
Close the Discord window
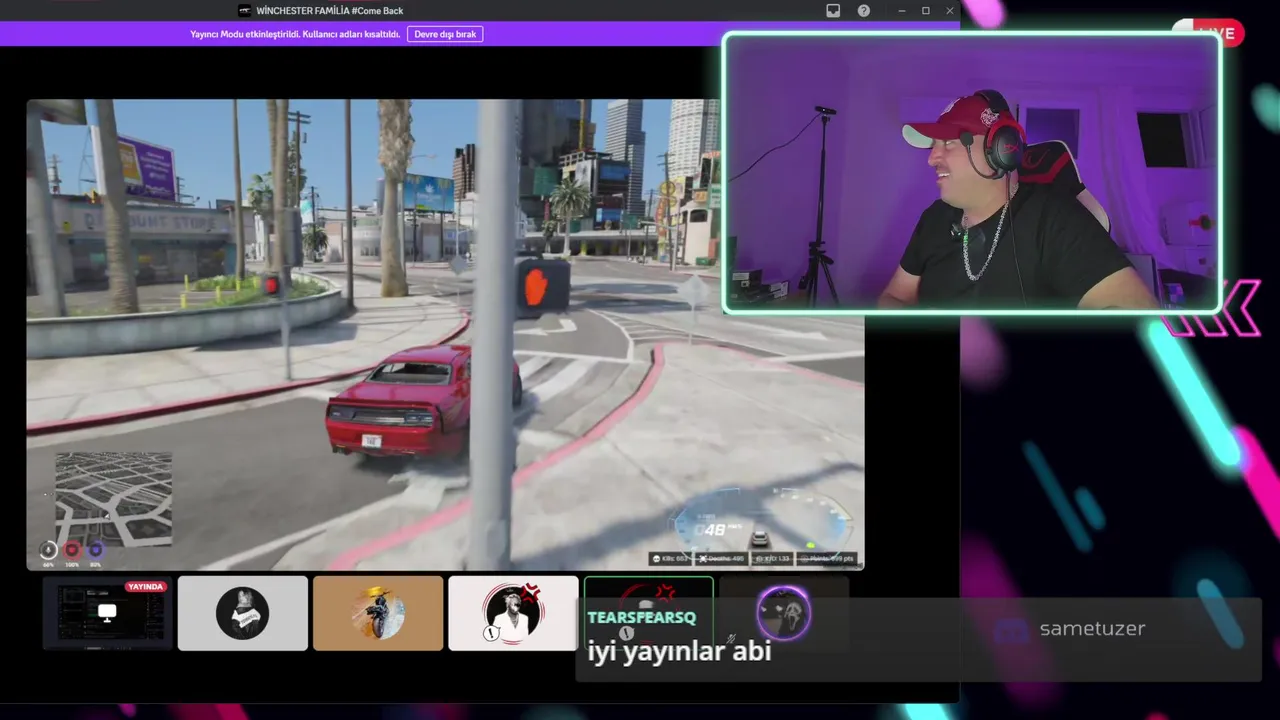pyautogui.click(x=949, y=11)
